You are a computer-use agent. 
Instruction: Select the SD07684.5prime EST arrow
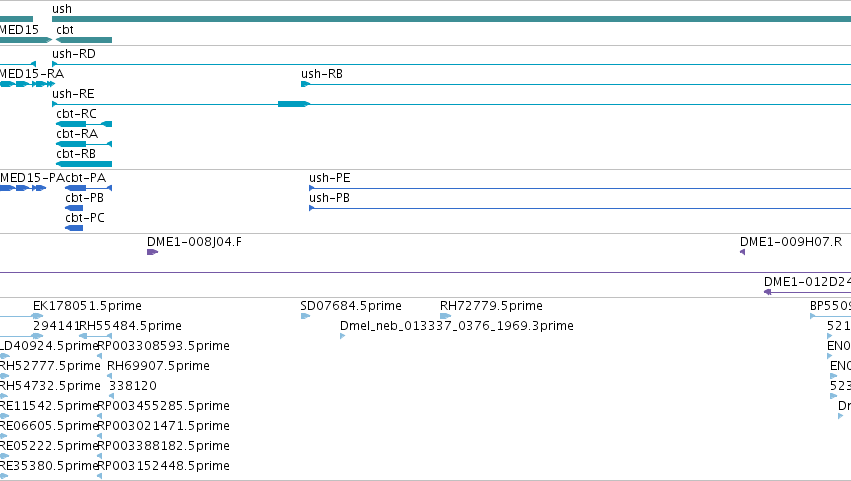pyautogui.click(x=306, y=316)
